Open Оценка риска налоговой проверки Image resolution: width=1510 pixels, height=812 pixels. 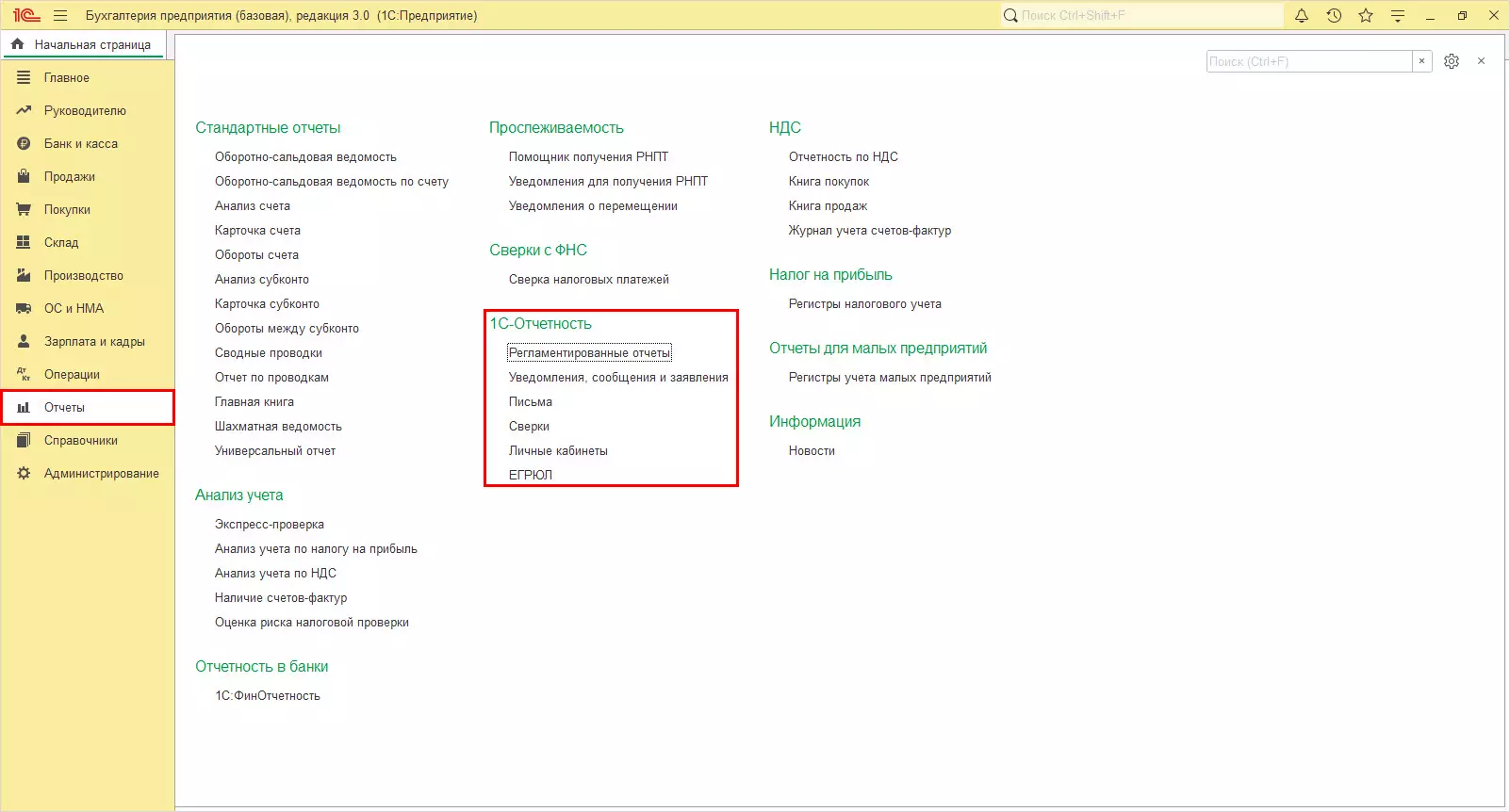(x=312, y=622)
